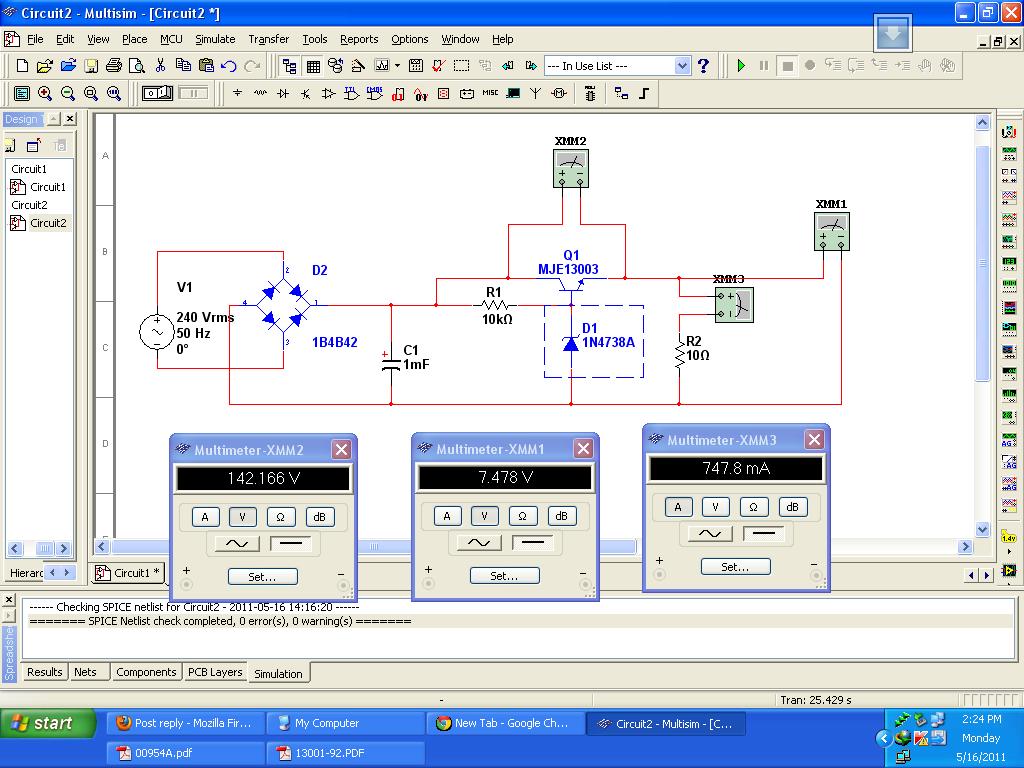Open the Transfer menu
The height and width of the screenshot is (768, 1024).
[268, 39]
